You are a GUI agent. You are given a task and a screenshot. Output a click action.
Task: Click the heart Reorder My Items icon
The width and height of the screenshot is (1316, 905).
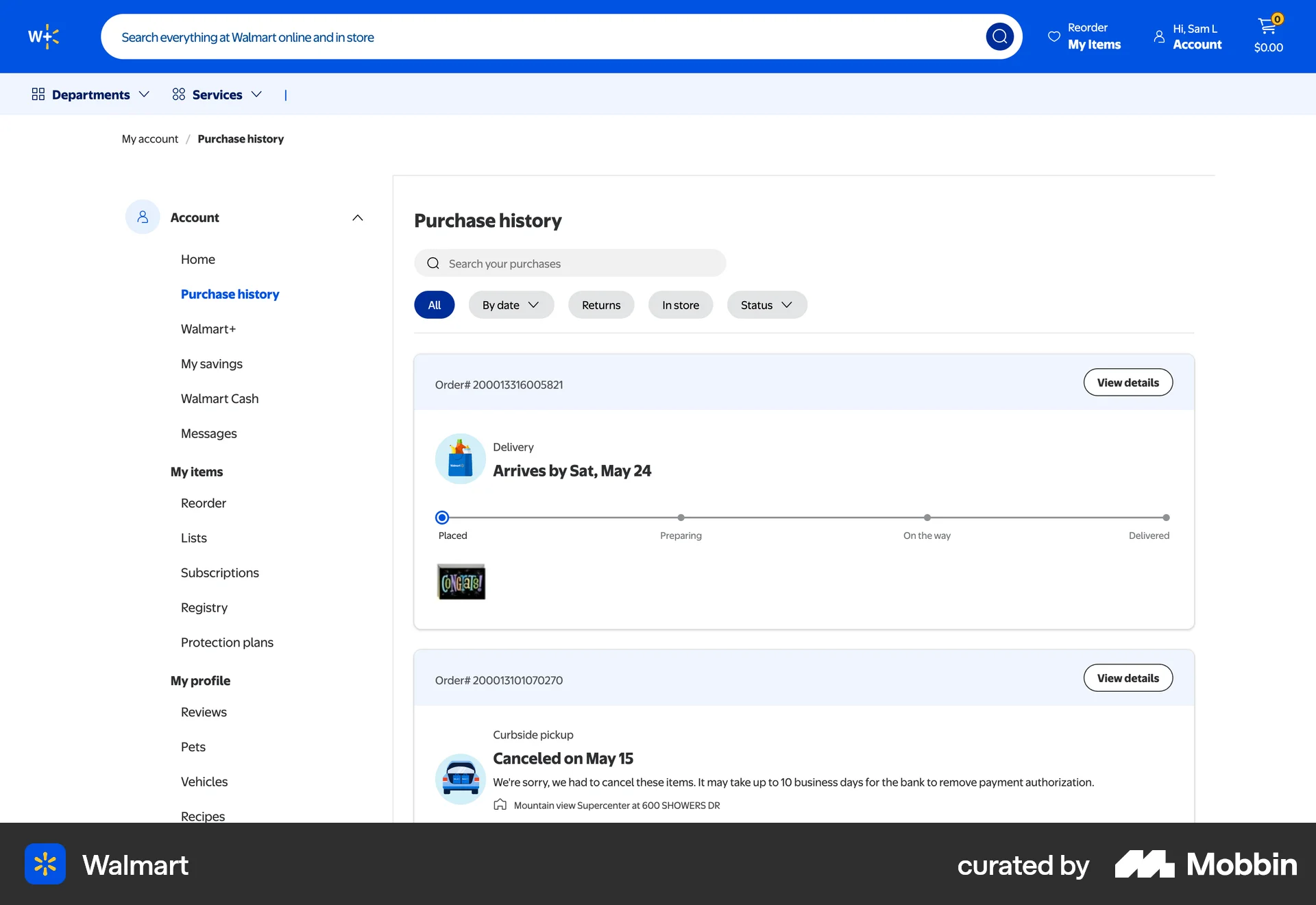coord(1053,36)
